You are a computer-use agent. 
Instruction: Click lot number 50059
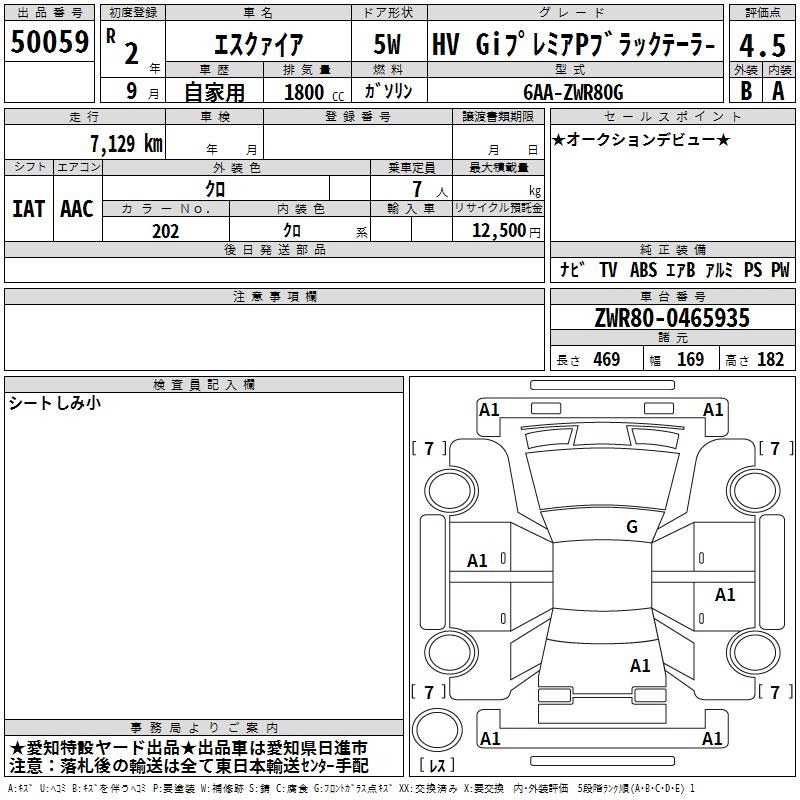[x=49, y=42]
